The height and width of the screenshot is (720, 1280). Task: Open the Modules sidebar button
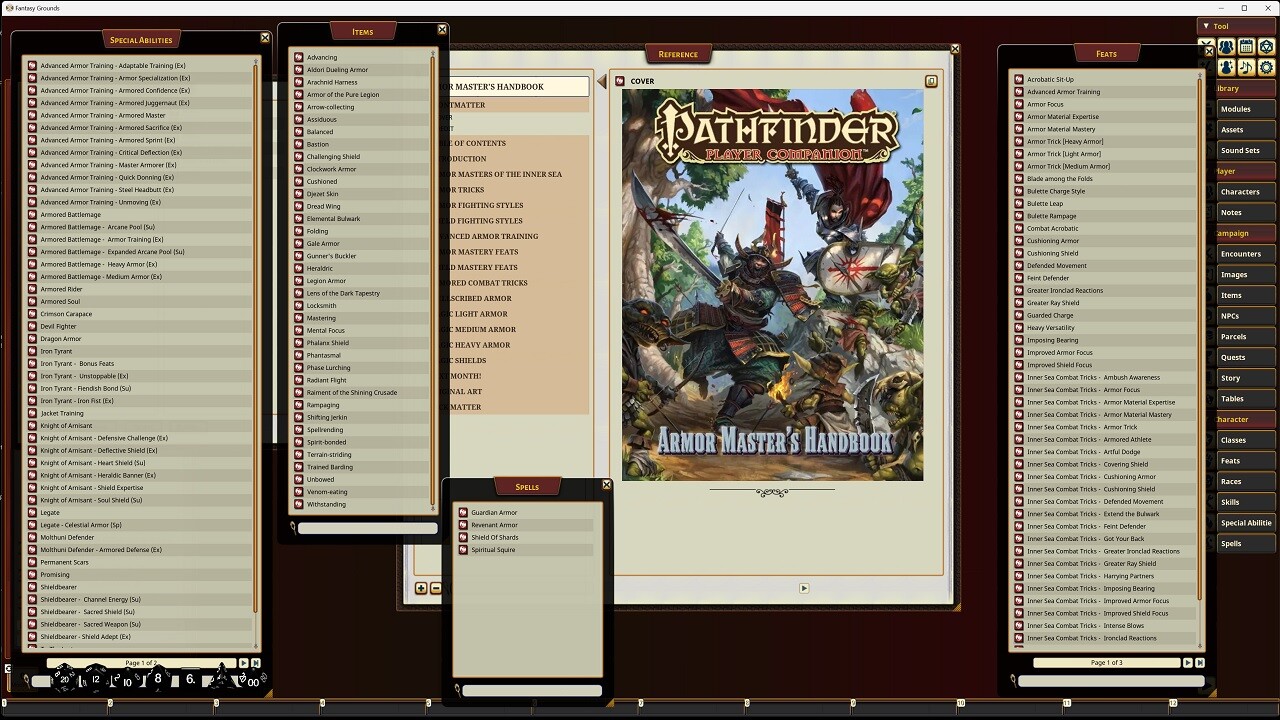1236,109
